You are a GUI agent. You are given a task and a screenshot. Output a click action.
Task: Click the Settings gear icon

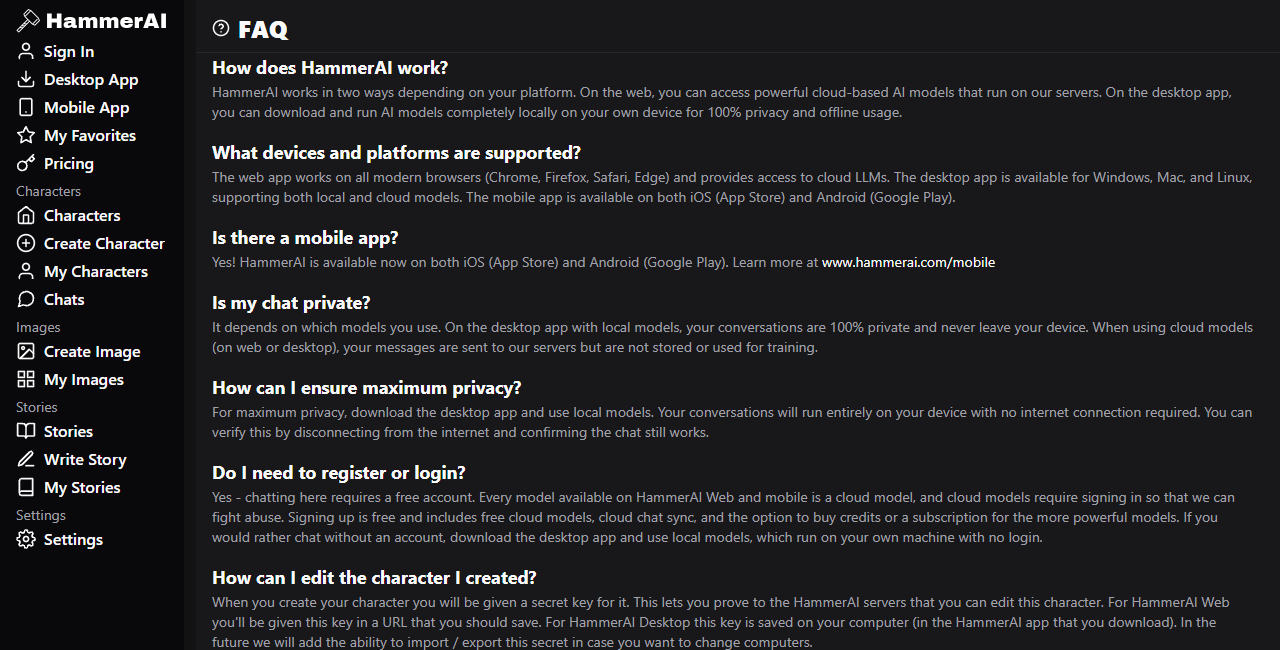[26, 540]
